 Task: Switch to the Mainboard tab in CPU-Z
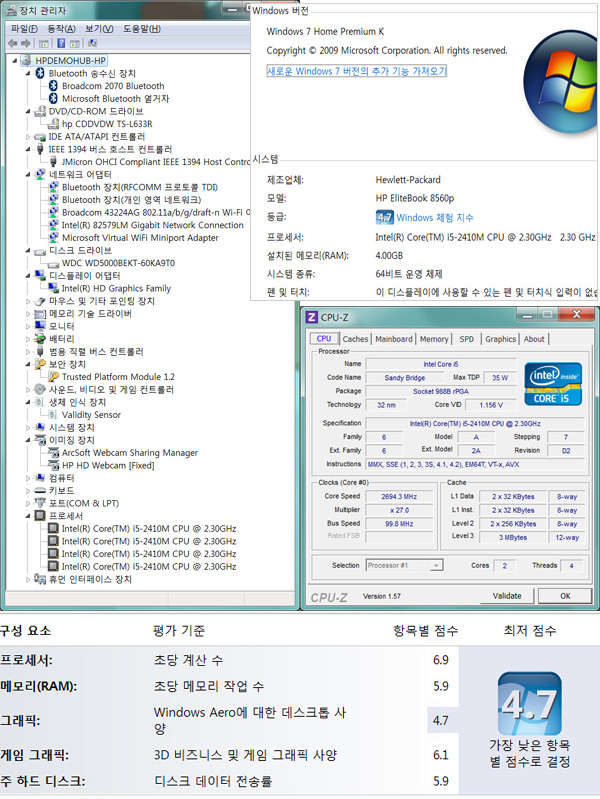tap(394, 339)
